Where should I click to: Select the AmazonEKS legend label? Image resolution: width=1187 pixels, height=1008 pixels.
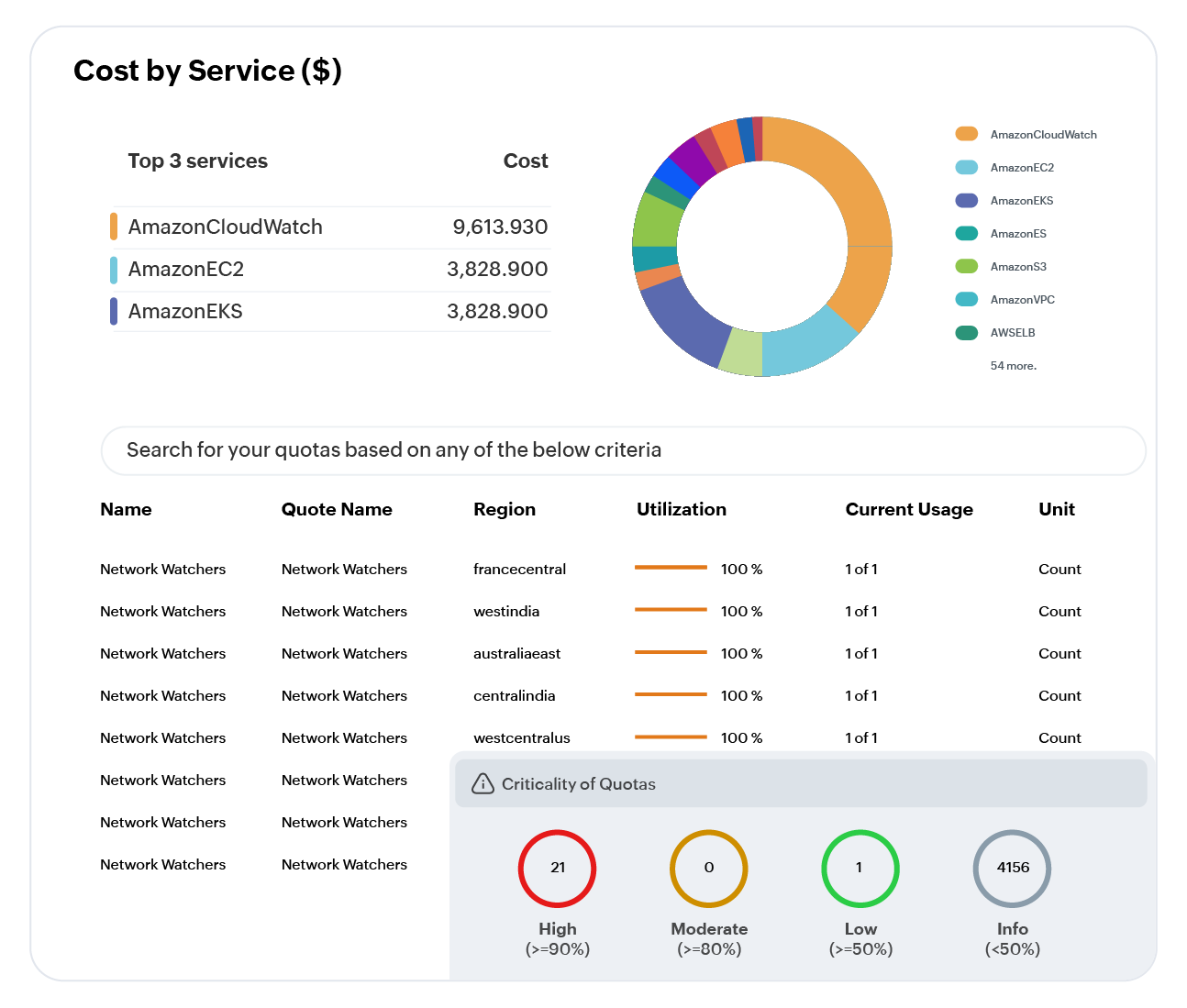(x=1022, y=200)
